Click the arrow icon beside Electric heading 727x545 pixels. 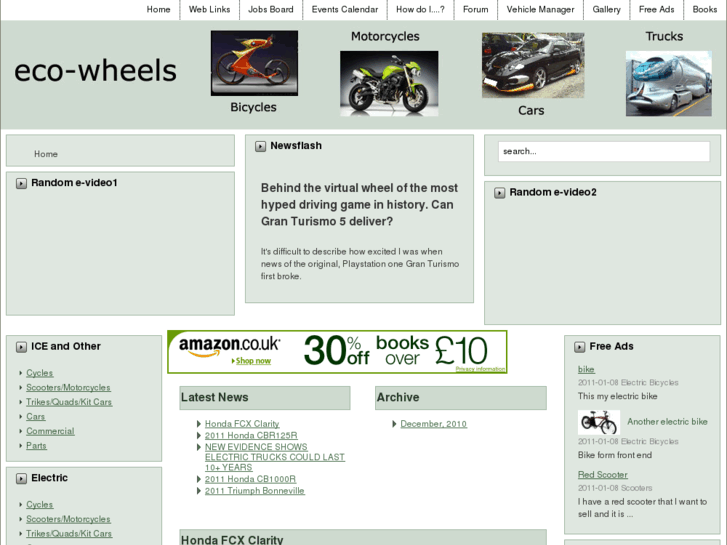coord(21,479)
